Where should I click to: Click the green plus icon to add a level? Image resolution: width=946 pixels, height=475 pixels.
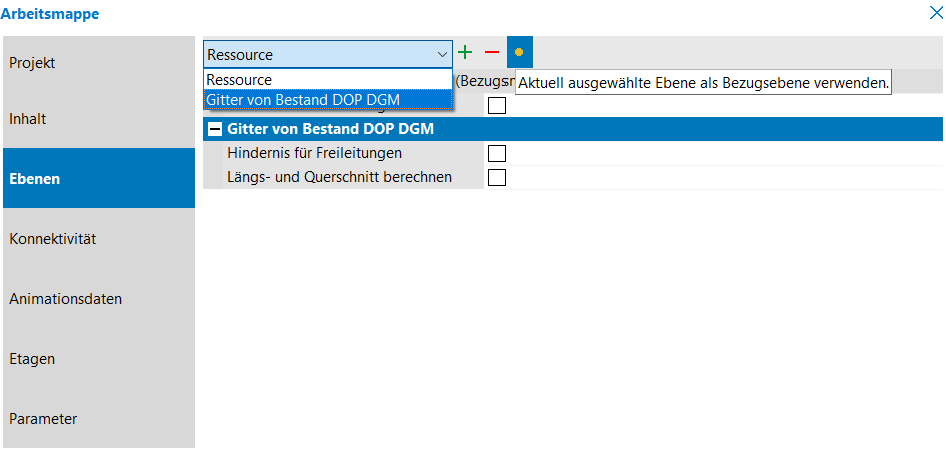pos(465,53)
